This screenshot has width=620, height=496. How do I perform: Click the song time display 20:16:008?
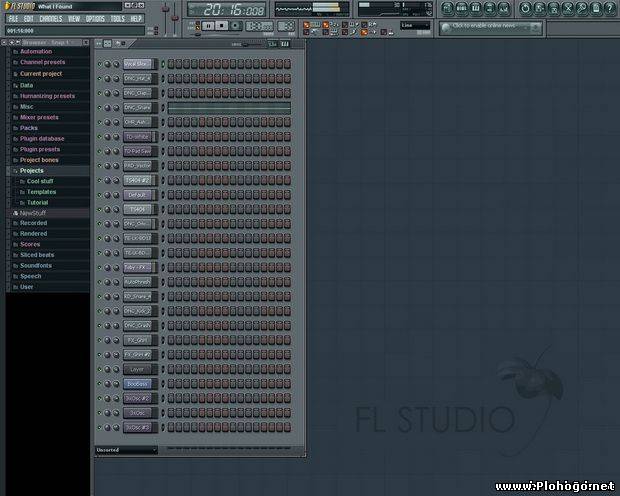point(226,10)
